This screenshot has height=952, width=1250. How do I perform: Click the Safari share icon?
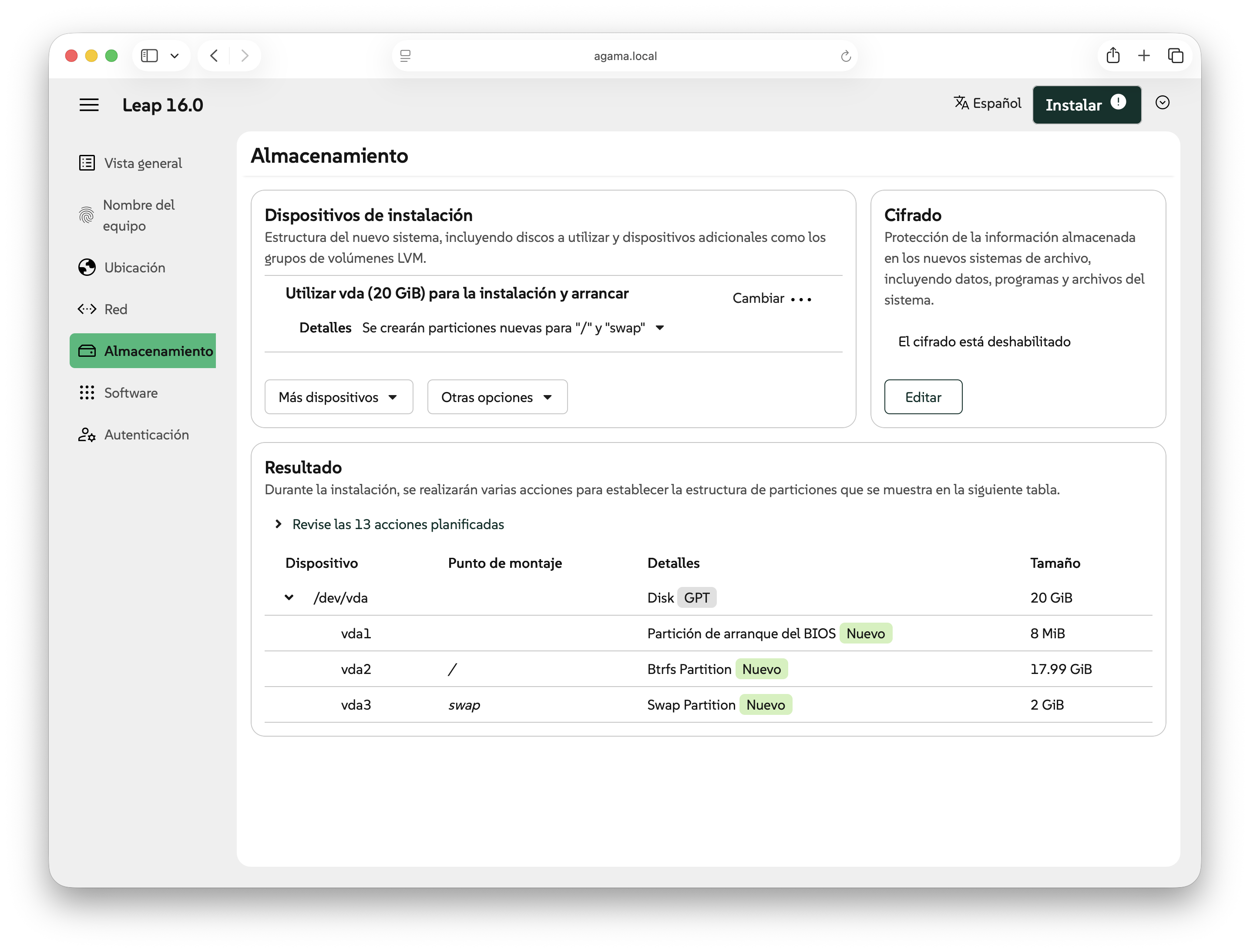1113,56
